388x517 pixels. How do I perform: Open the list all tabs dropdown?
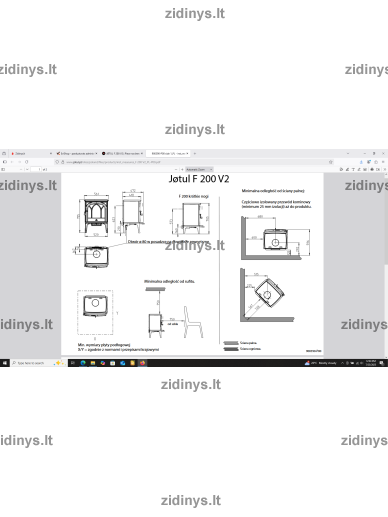[x=348, y=153]
